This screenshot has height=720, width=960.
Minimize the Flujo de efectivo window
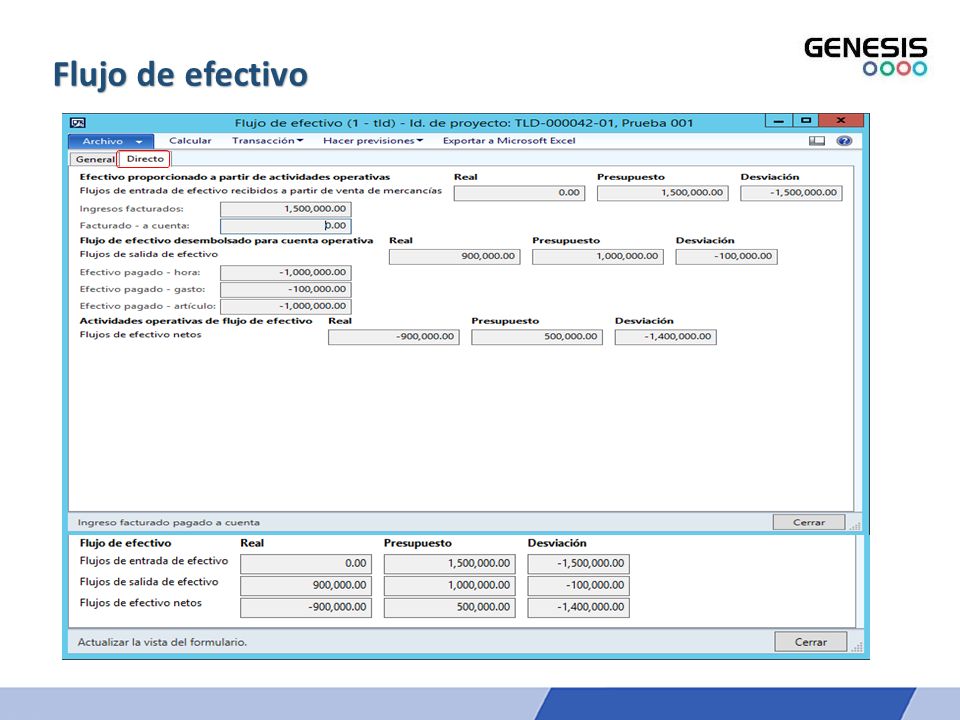(x=778, y=121)
